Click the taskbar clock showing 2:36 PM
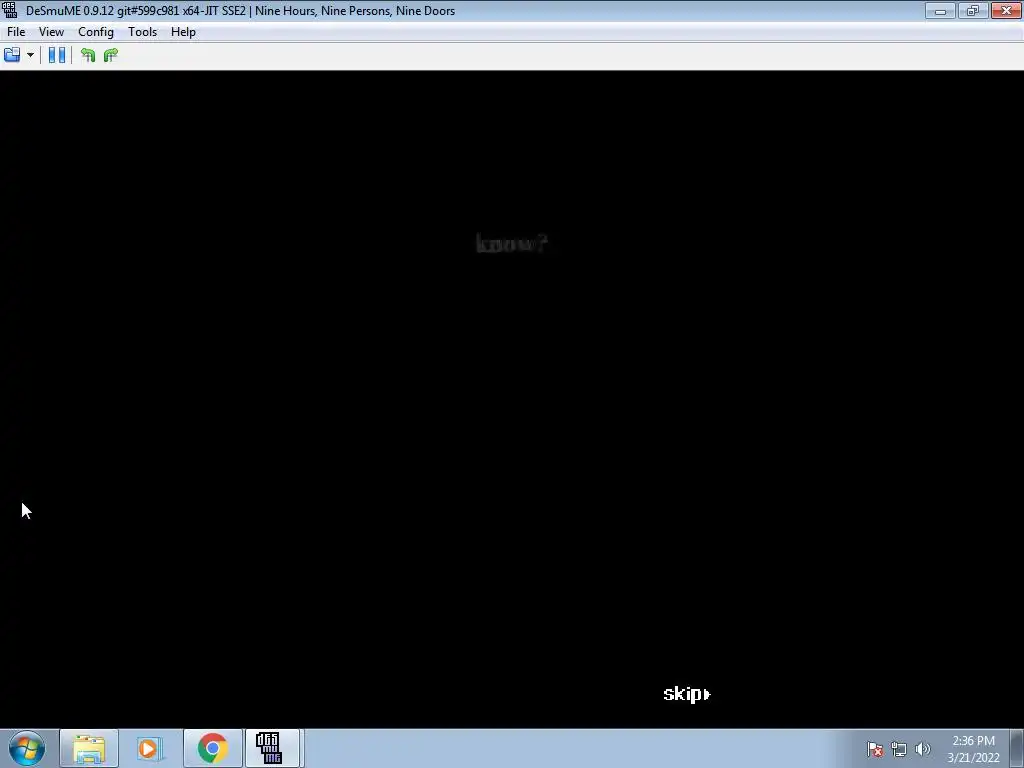This screenshot has height=768, width=1024. 973,749
